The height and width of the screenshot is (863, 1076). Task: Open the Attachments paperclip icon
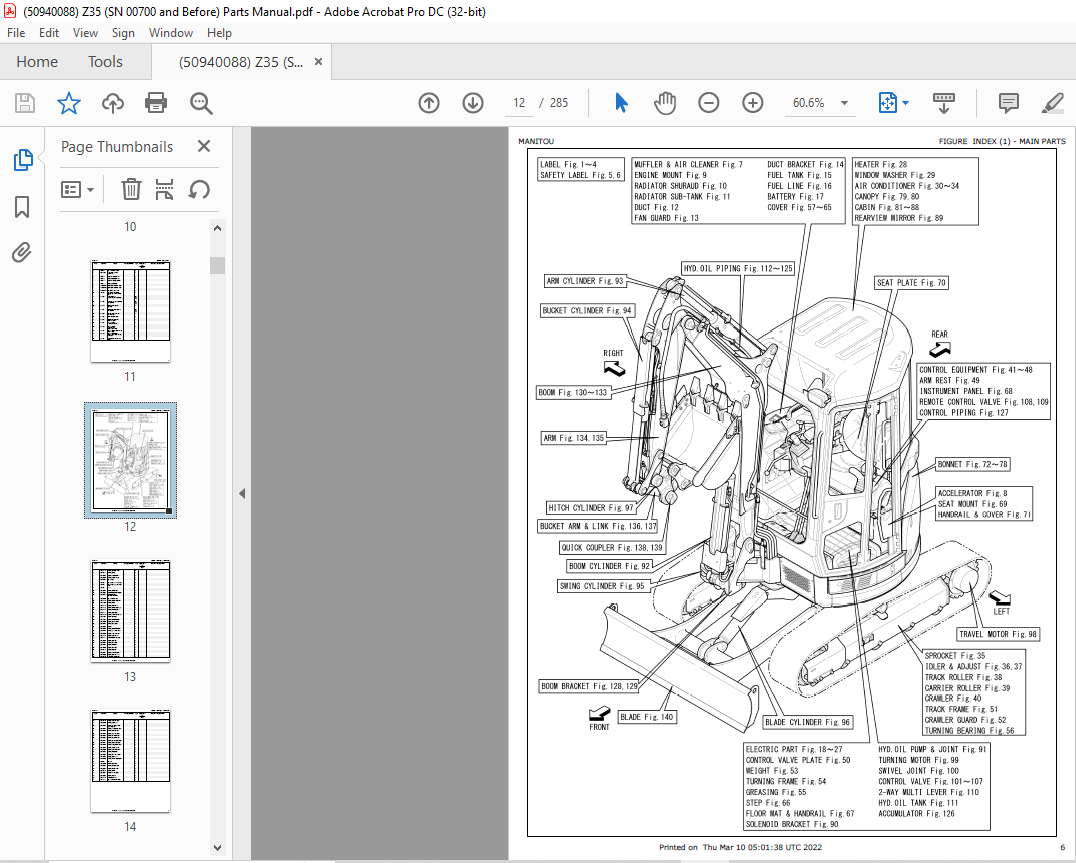coord(22,252)
